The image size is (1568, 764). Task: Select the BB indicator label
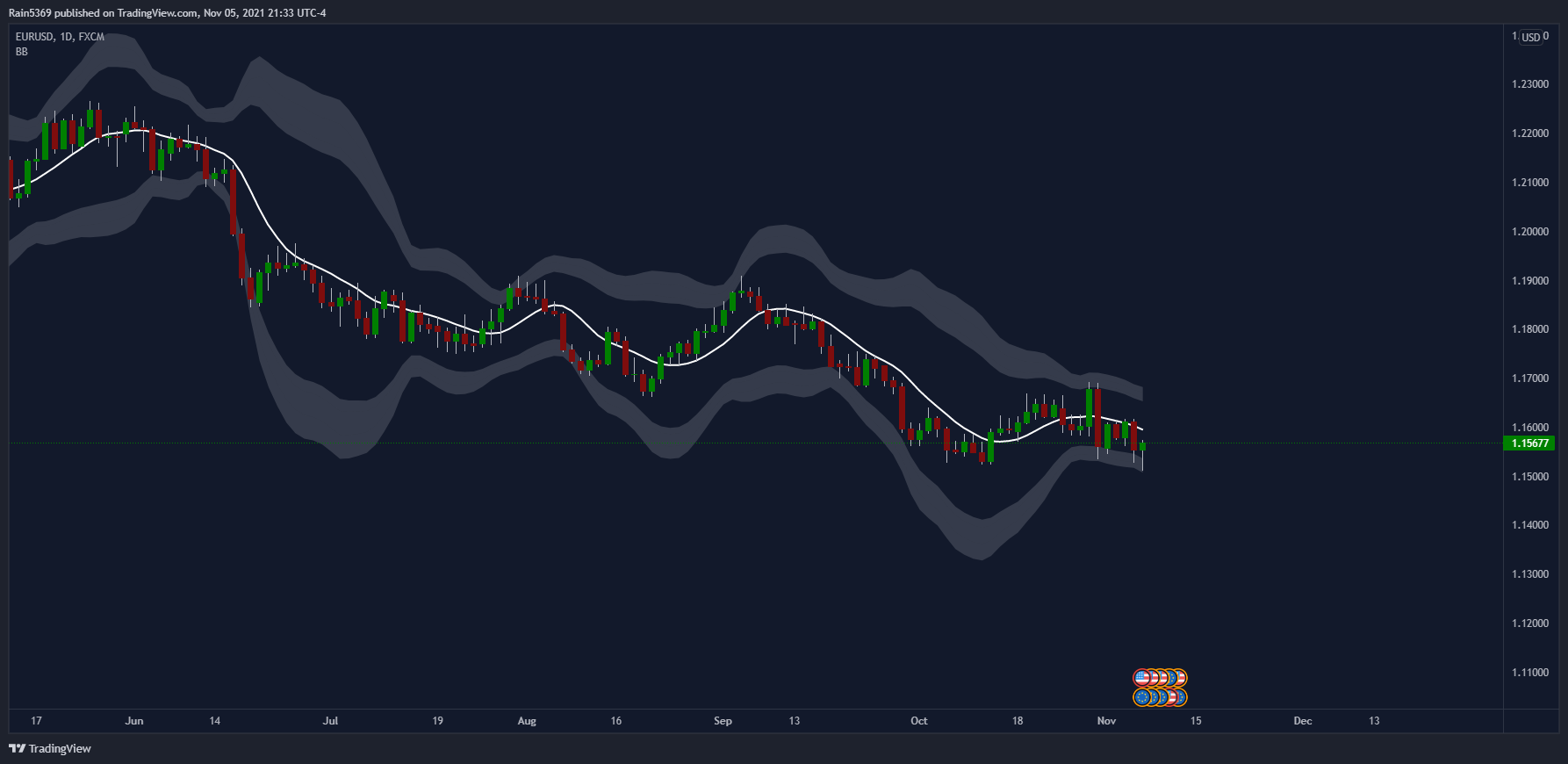pos(22,52)
